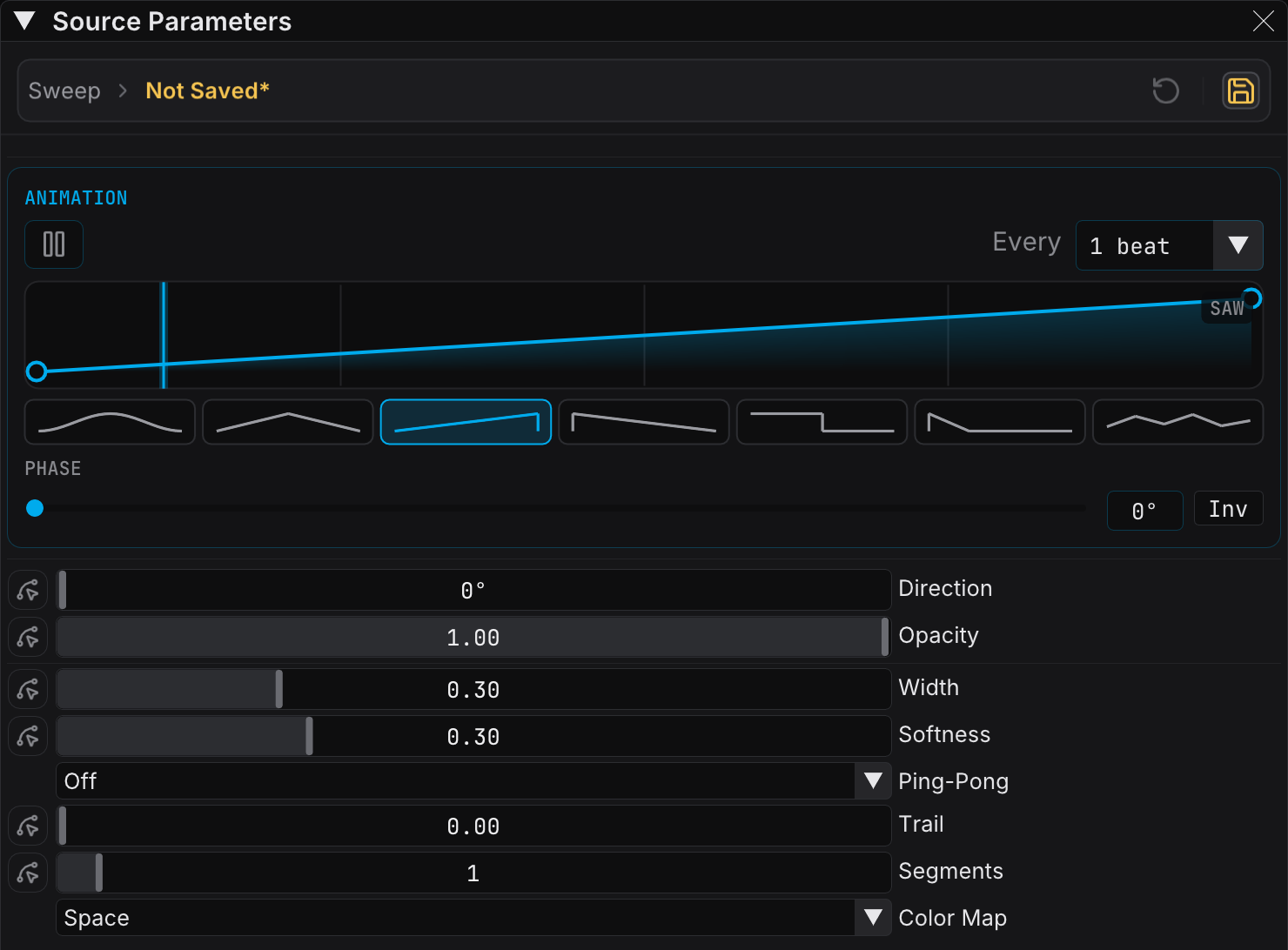
Task: Click the Phase slider handle
Action: click(35, 508)
